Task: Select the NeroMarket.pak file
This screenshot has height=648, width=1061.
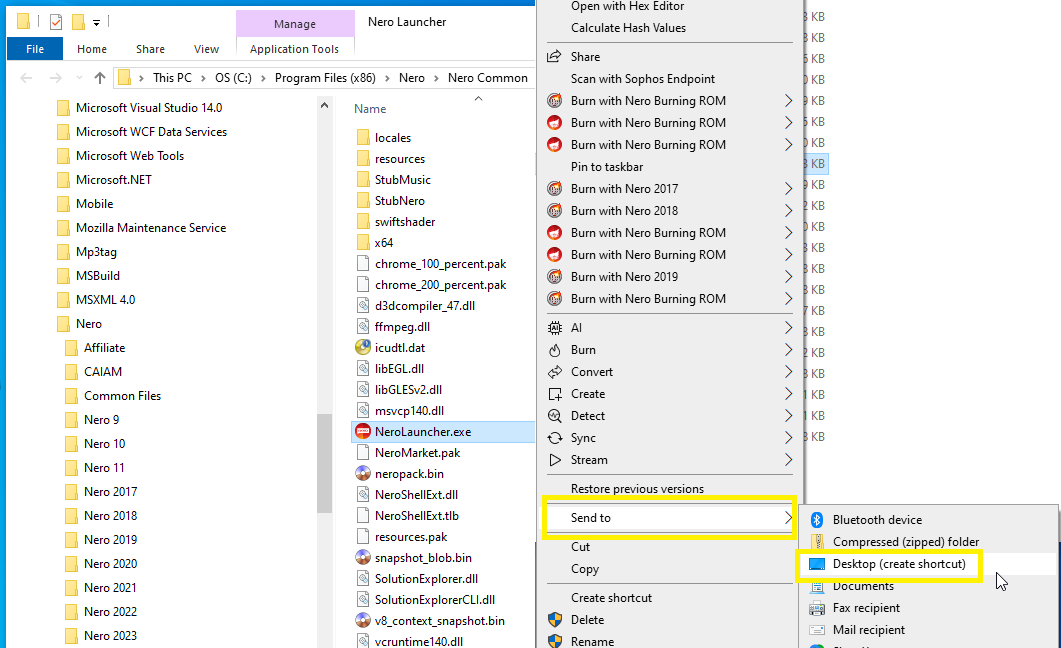Action: tap(417, 453)
